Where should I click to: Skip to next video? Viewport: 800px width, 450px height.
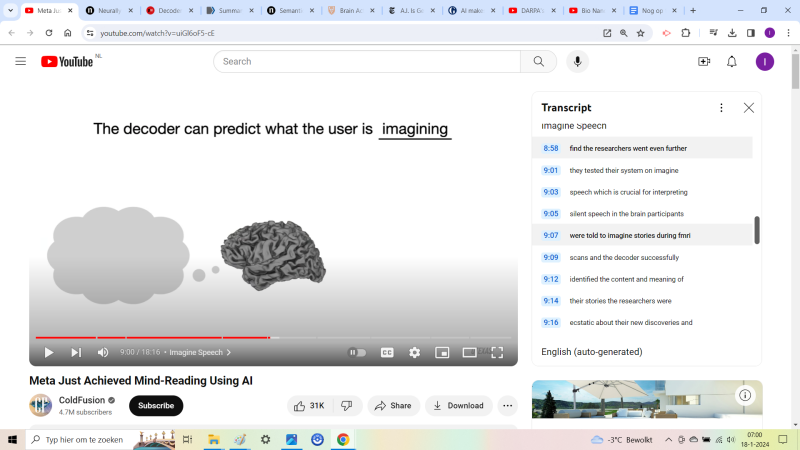coord(76,352)
